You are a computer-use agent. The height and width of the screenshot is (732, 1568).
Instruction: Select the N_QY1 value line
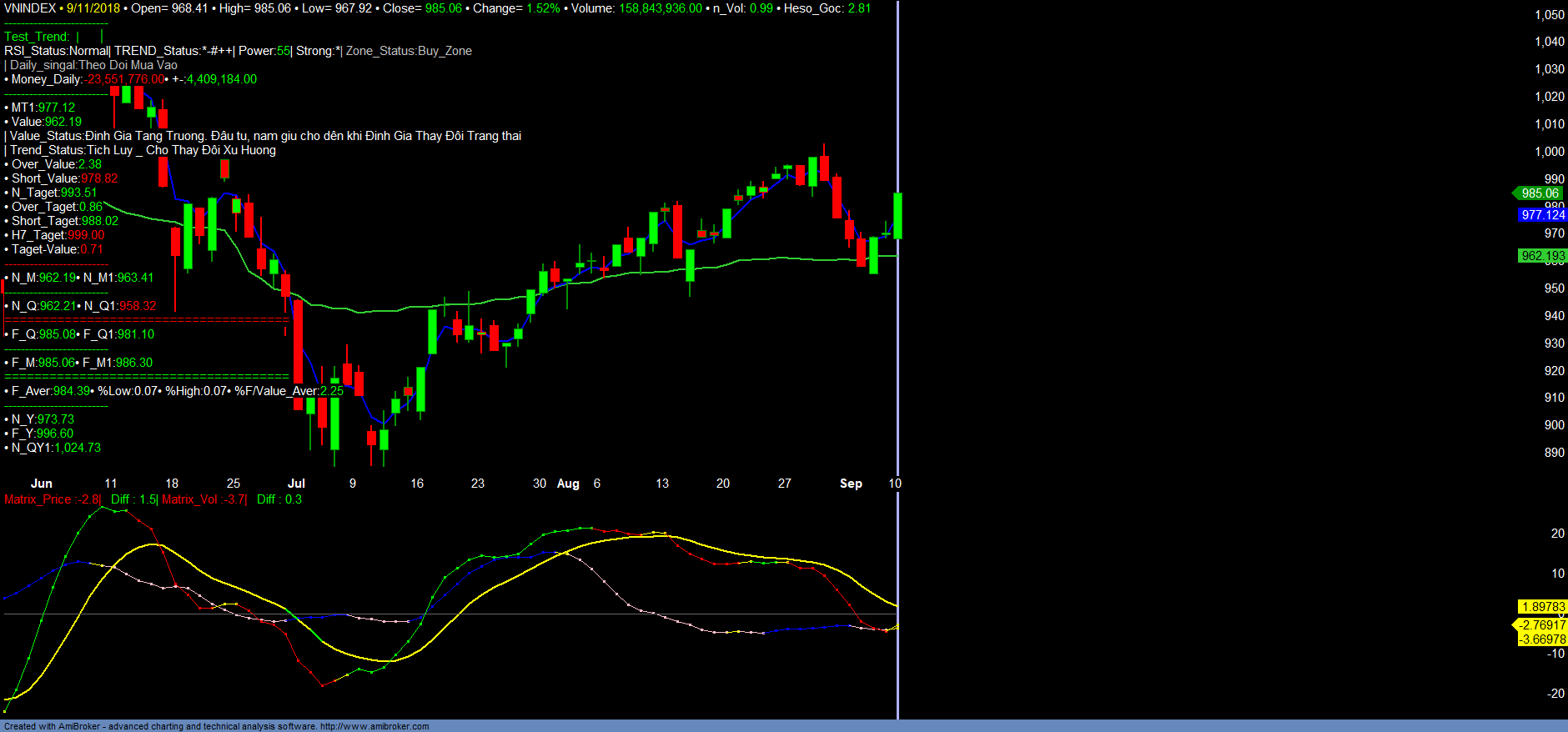coord(55,448)
